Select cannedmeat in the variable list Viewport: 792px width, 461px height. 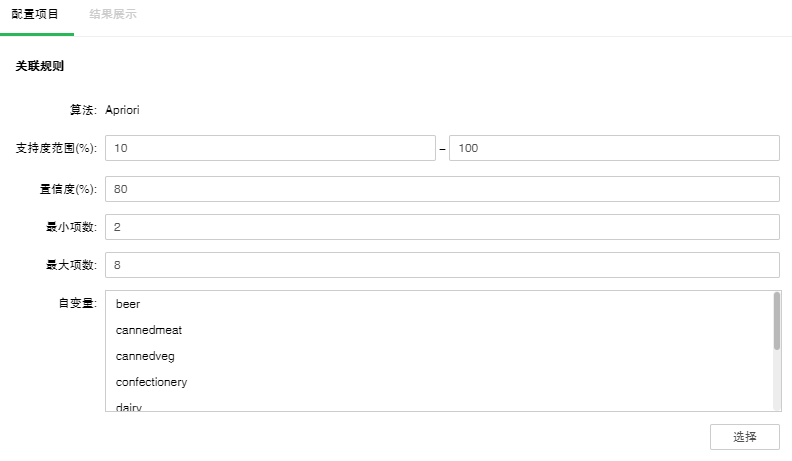coord(149,330)
